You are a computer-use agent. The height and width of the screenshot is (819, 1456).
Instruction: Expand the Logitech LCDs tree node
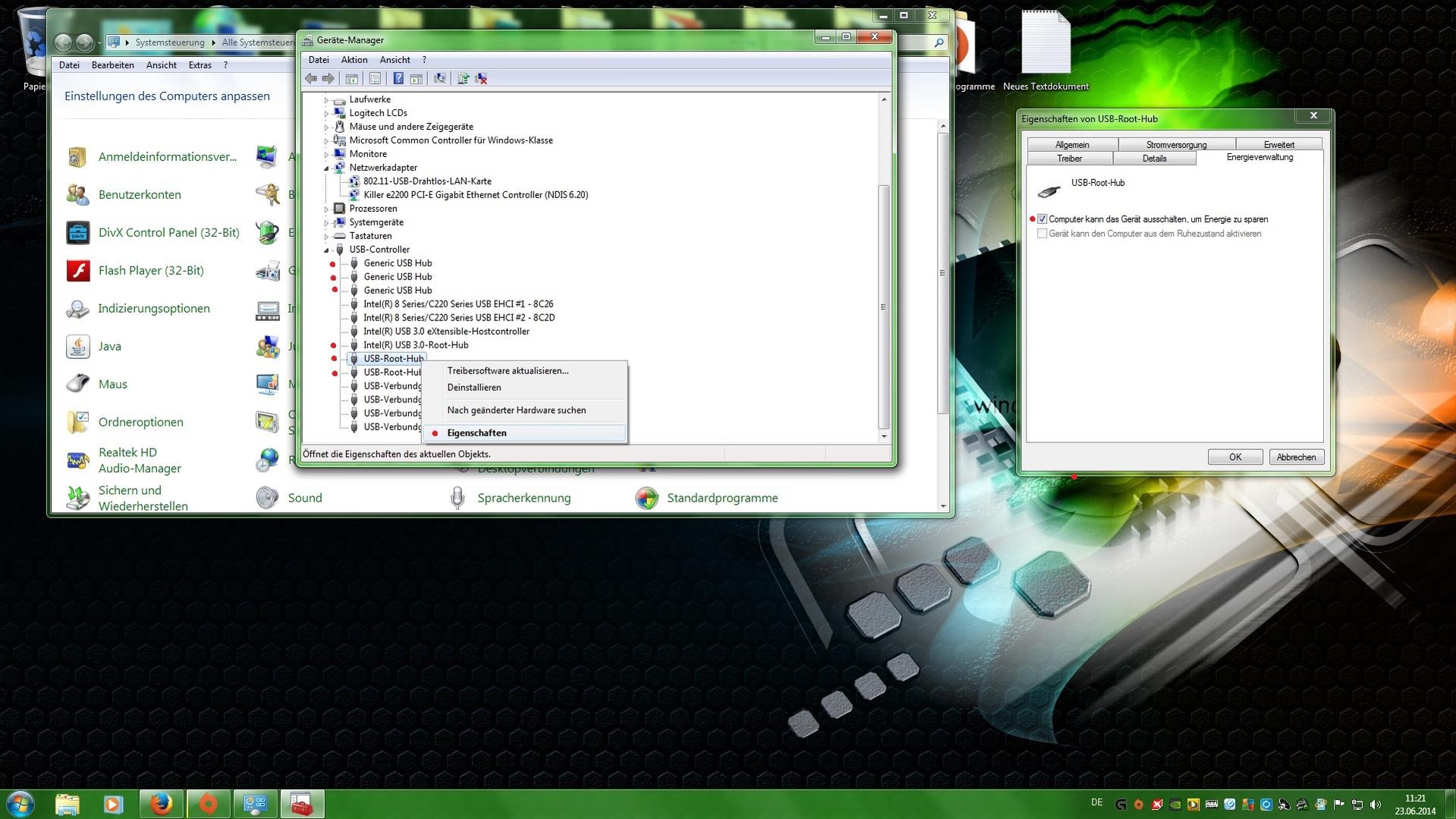[326, 113]
